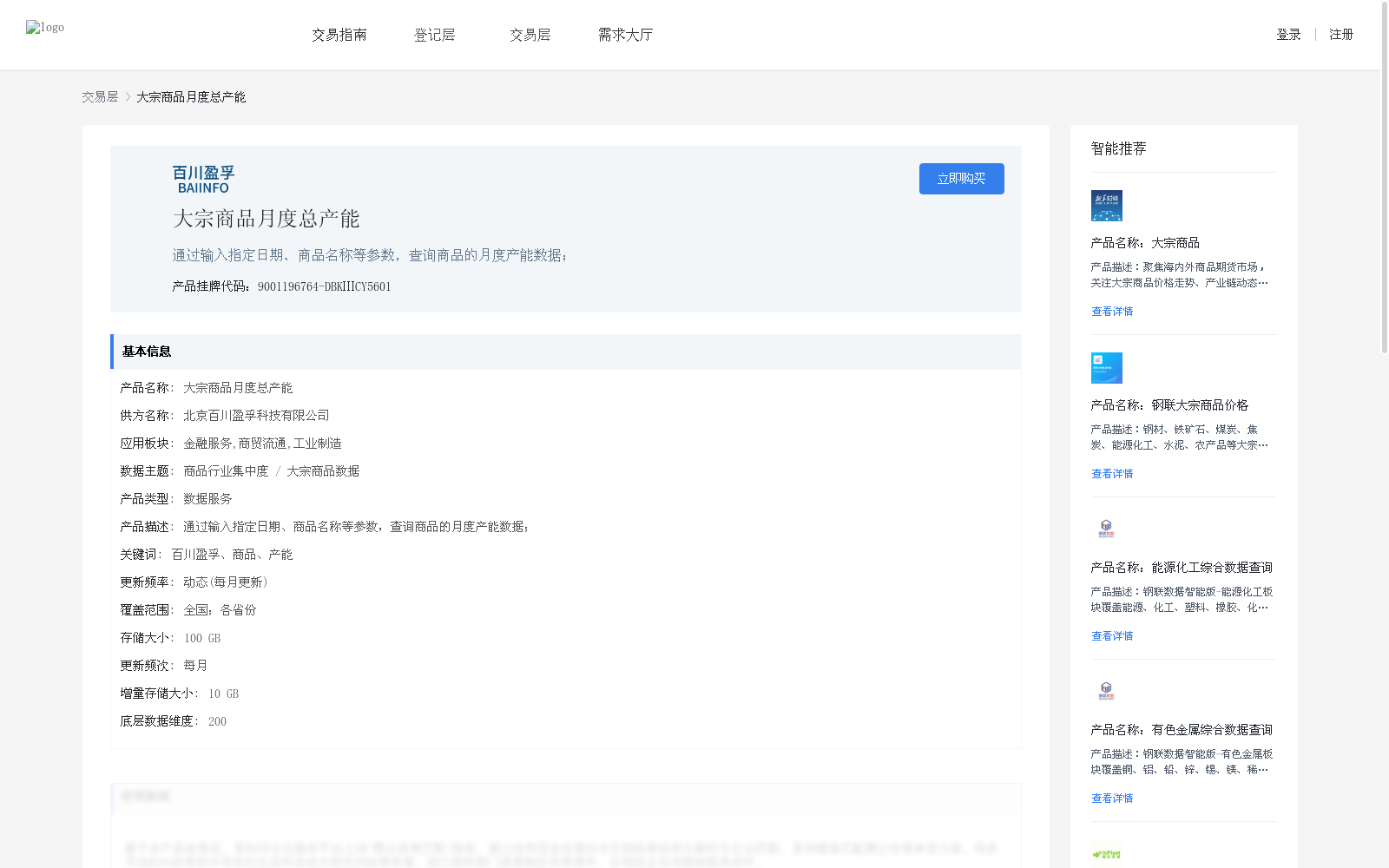Click the page vertical scrollbar
The width and height of the screenshot is (1389, 868).
[x=1384, y=178]
